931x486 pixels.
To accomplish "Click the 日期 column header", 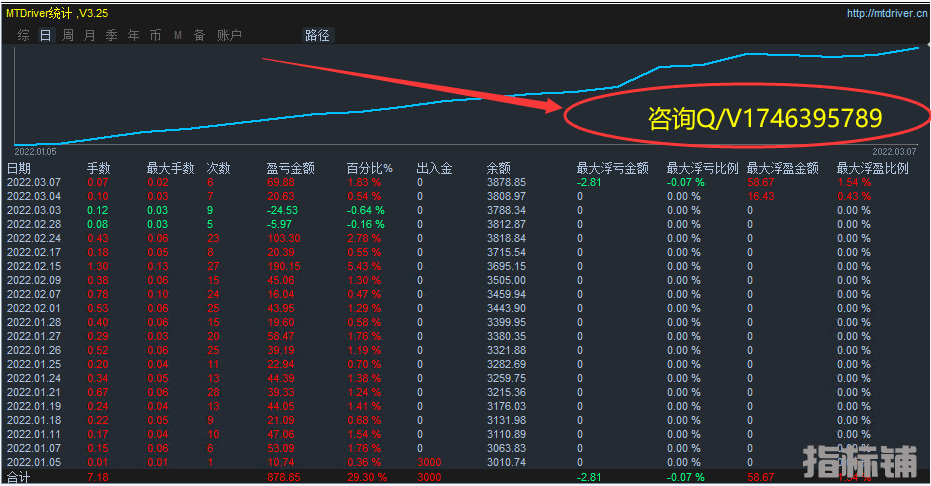I will click(x=19, y=168).
